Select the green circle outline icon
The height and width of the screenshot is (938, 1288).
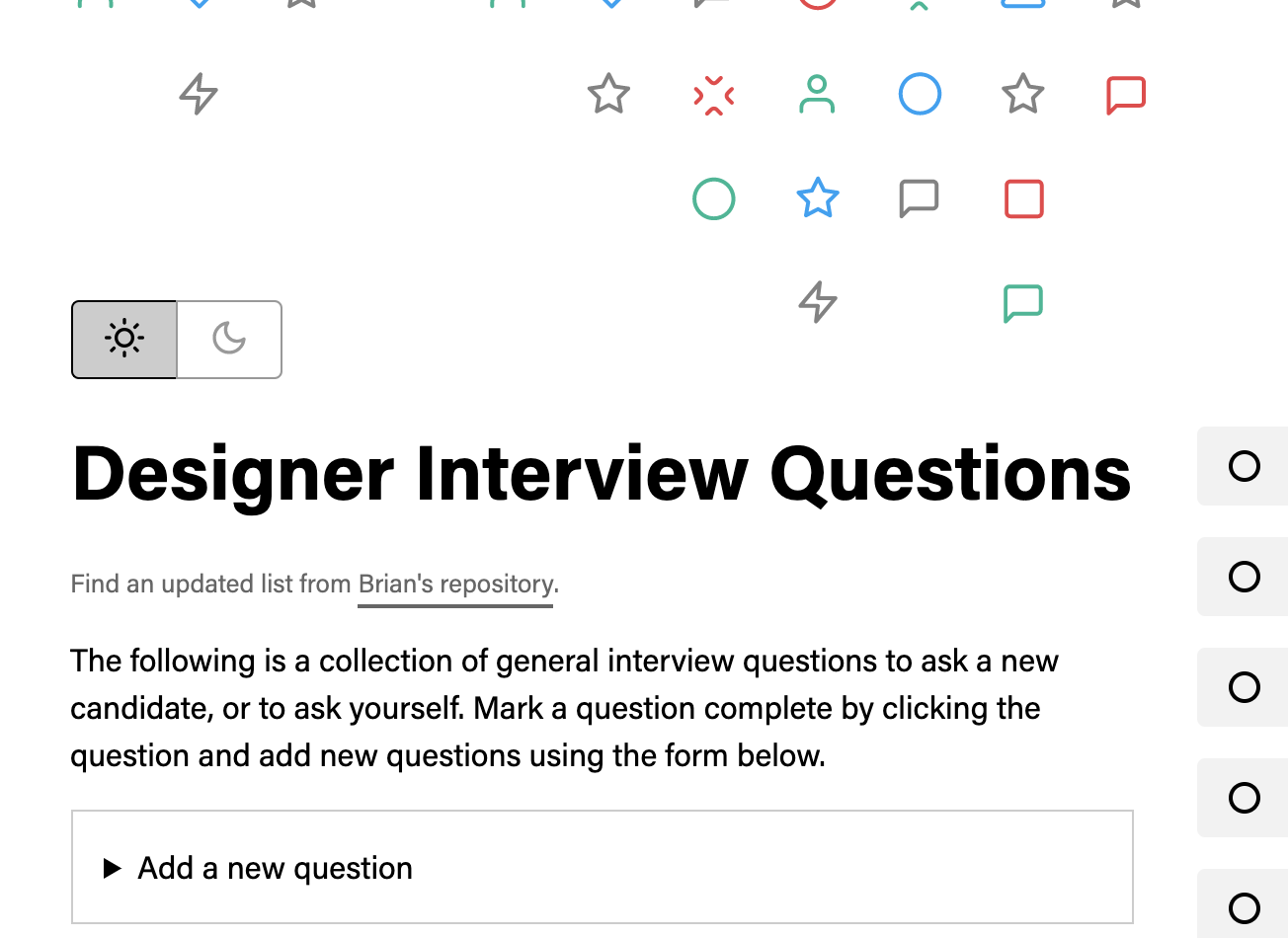(x=714, y=198)
